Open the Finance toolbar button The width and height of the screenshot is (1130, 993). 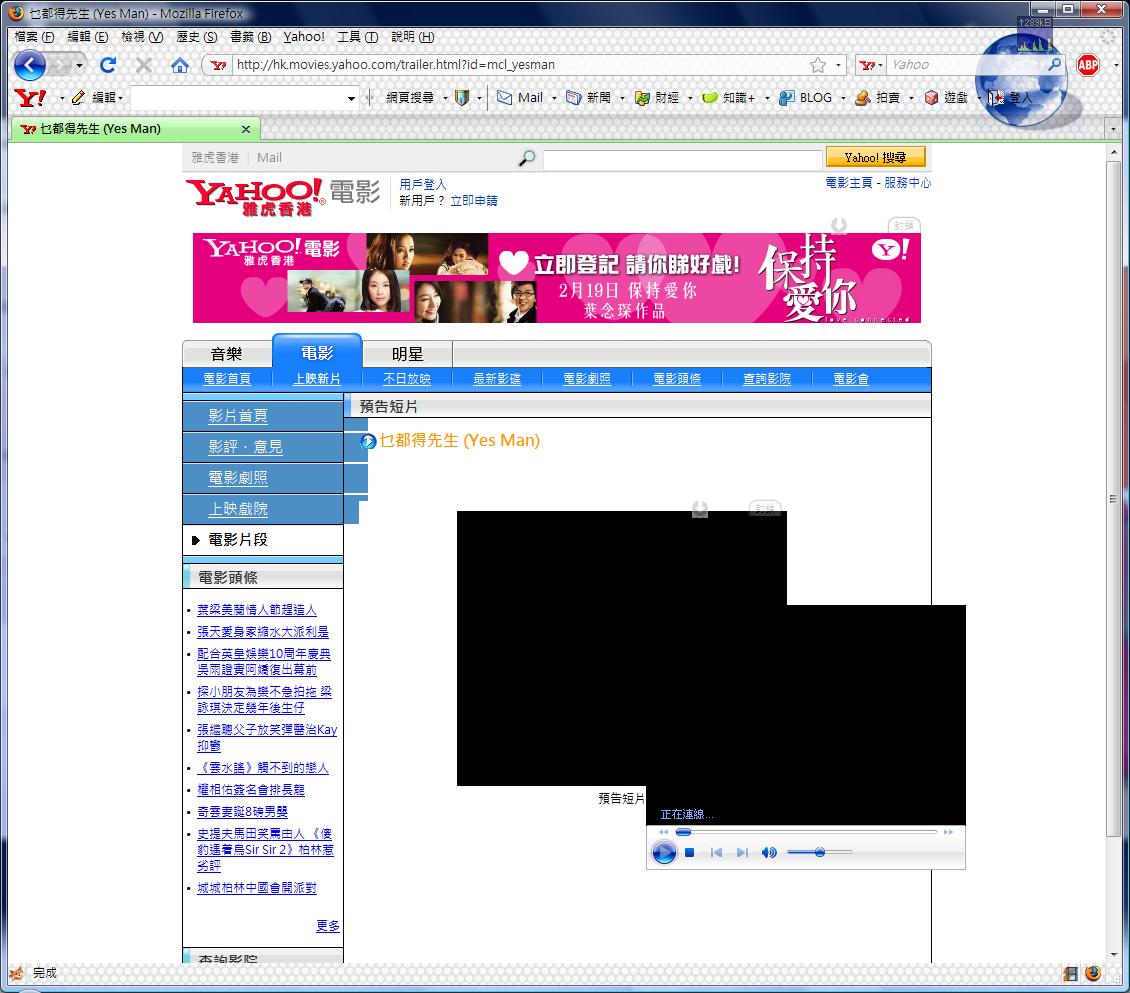tap(657, 97)
